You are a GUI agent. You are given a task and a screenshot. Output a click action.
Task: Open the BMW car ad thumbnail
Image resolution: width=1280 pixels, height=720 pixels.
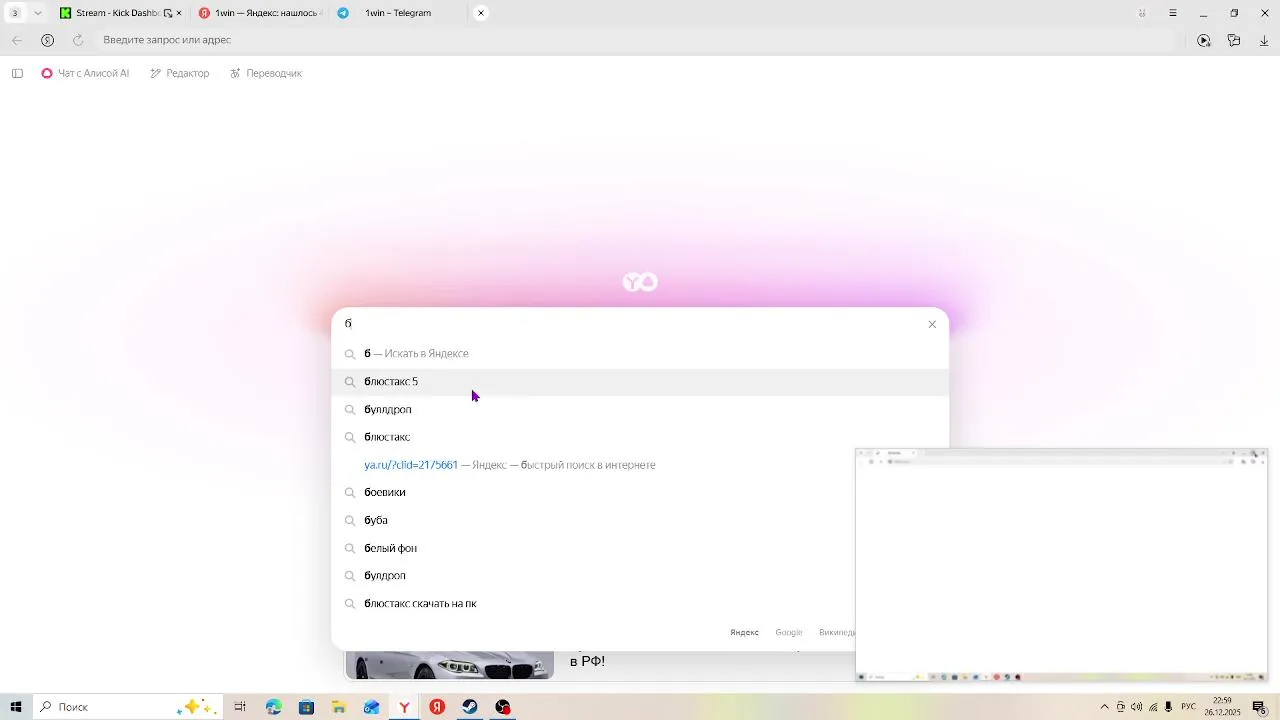pyautogui.click(x=449, y=665)
